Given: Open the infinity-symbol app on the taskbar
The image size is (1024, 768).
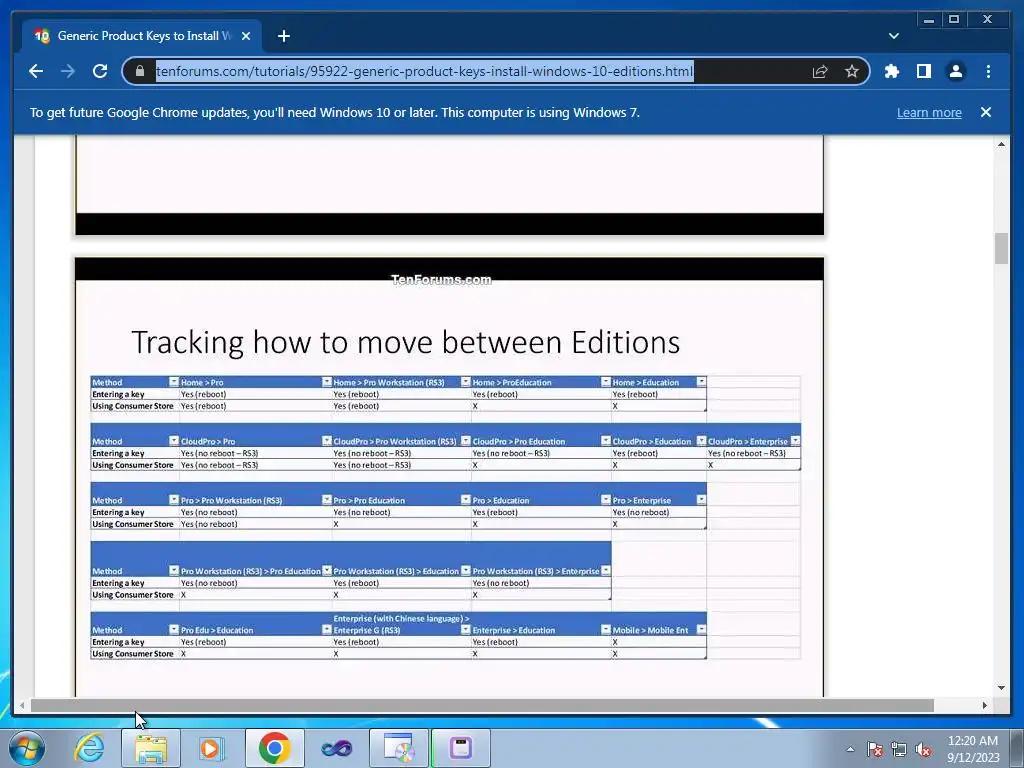Looking at the screenshot, I should (x=337, y=748).
